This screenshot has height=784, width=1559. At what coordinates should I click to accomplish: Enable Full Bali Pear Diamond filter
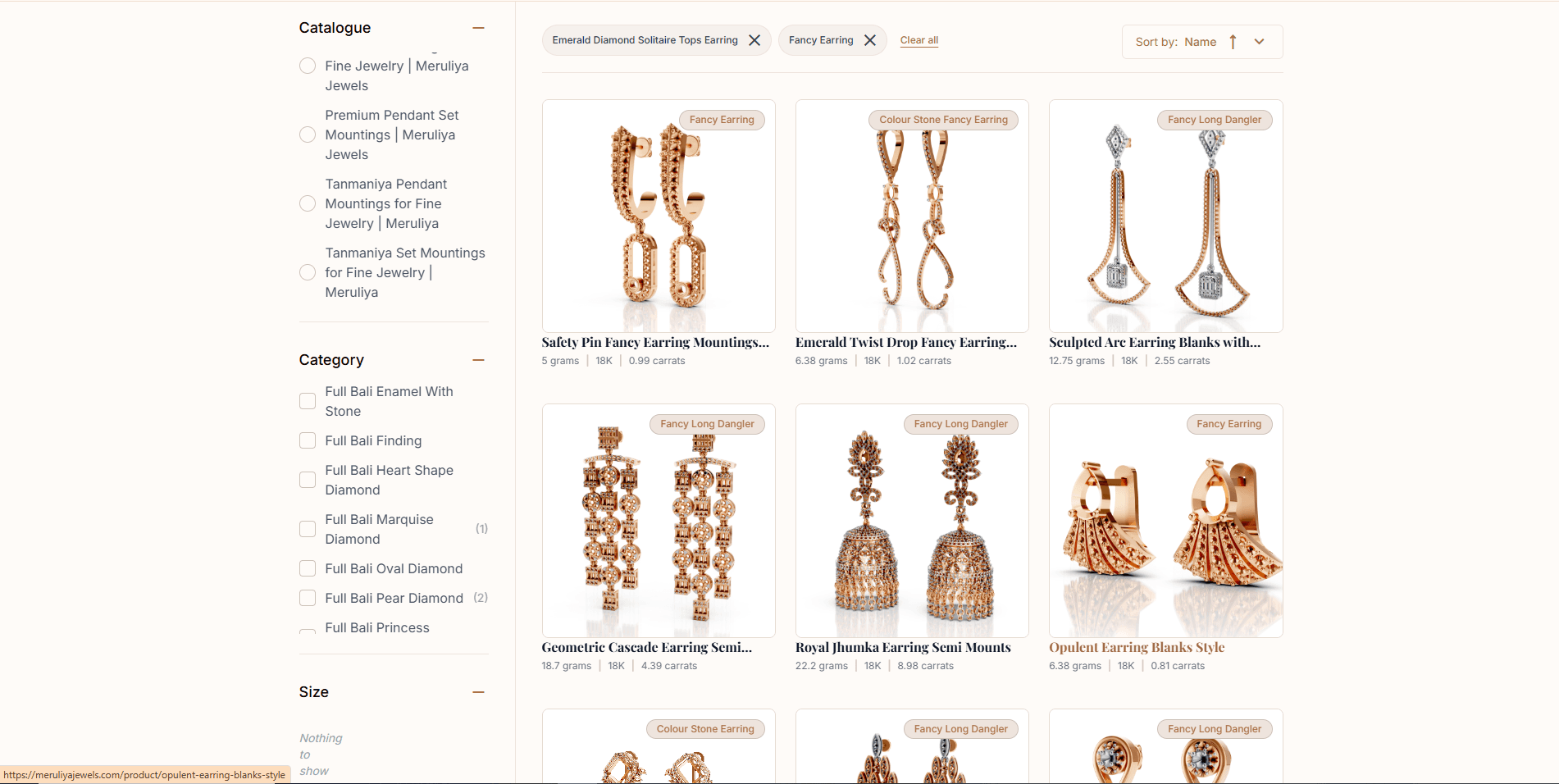[x=308, y=598]
